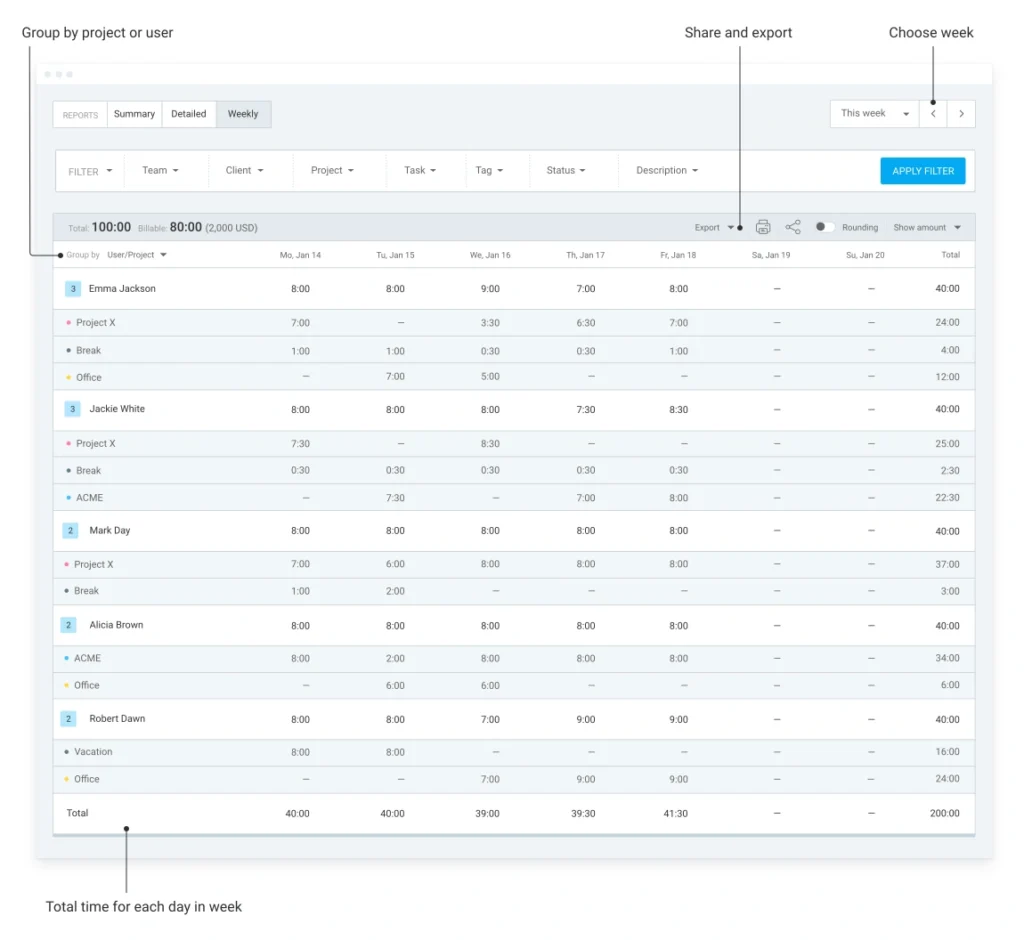Expand the Group by User/Project dropdown
Viewport: 1024px width, 940px height.
click(x=137, y=255)
